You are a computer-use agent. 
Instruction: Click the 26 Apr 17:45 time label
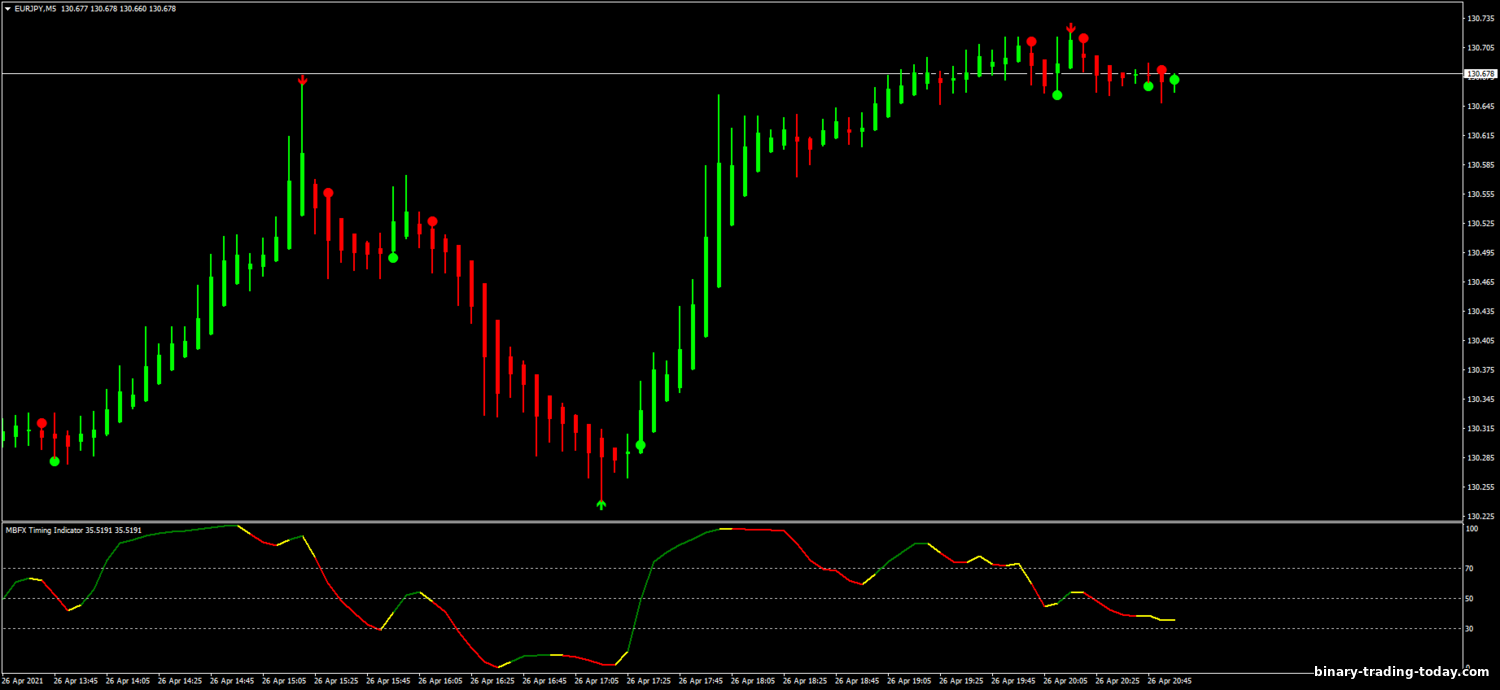[x=700, y=680]
